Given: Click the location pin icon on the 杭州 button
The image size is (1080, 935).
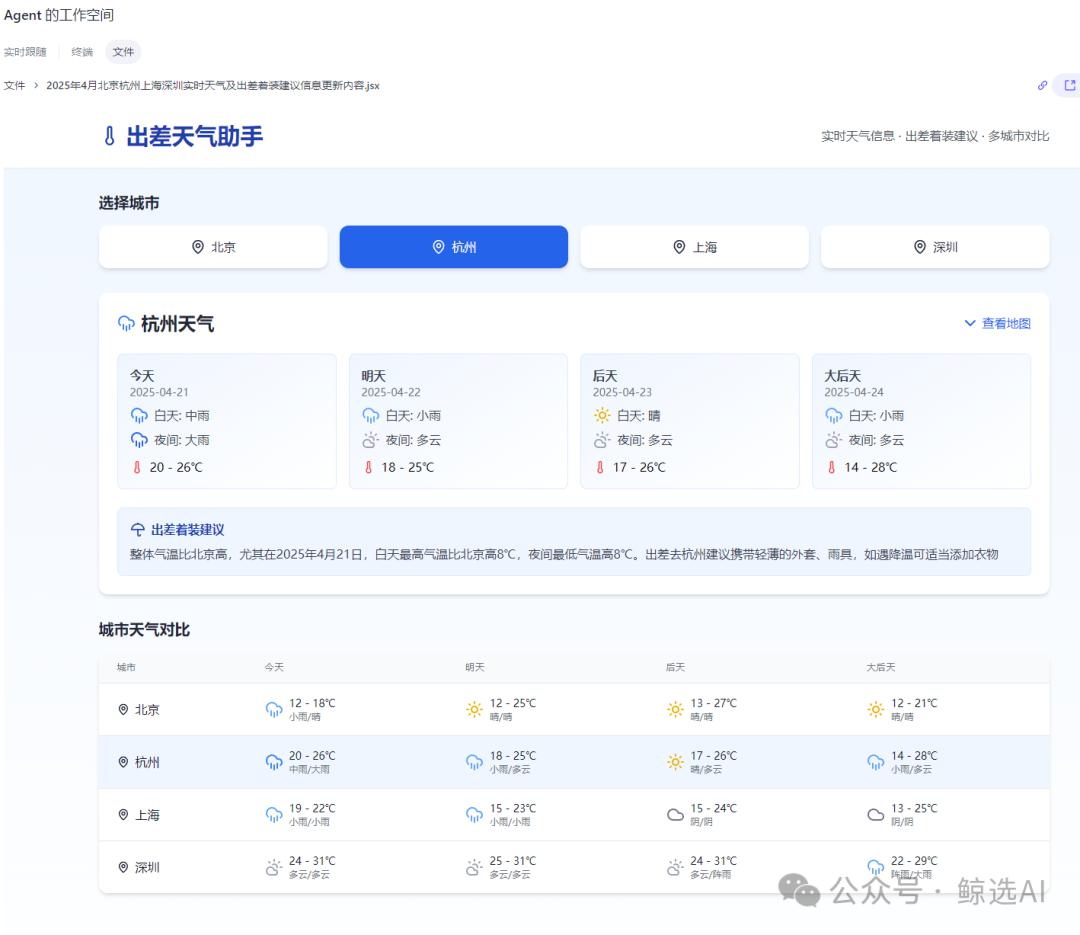Looking at the screenshot, I should [436, 246].
